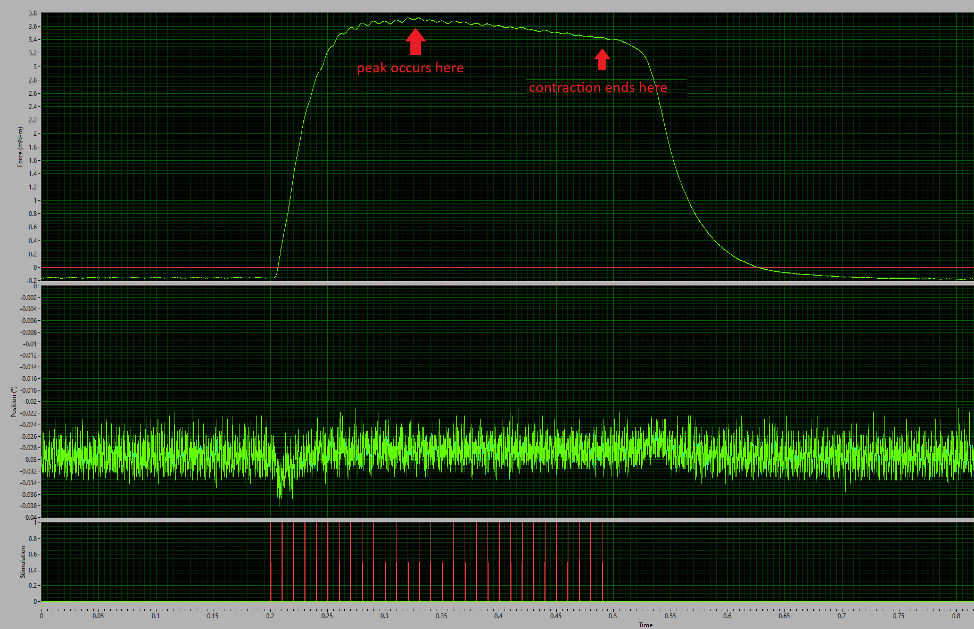Click the 0.5 label on the Time axis
The image size is (974, 629).
(611, 617)
